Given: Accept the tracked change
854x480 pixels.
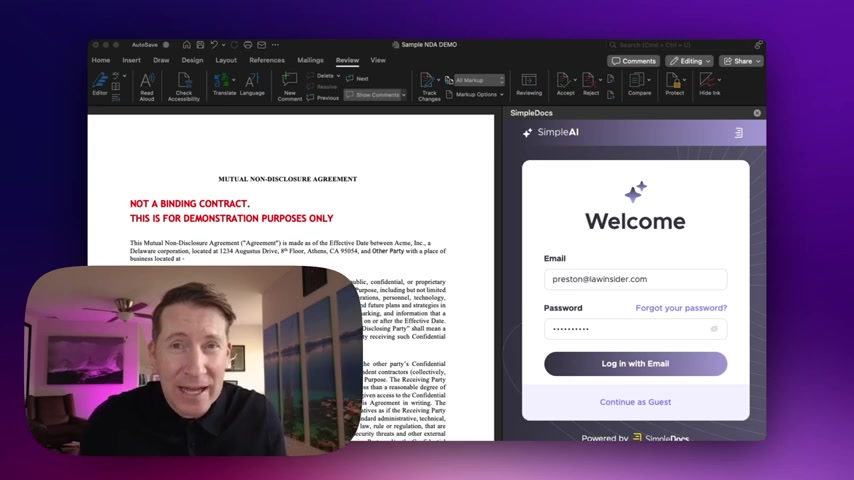Looking at the screenshot, I should pyautogui.click(x=565, y=84).
